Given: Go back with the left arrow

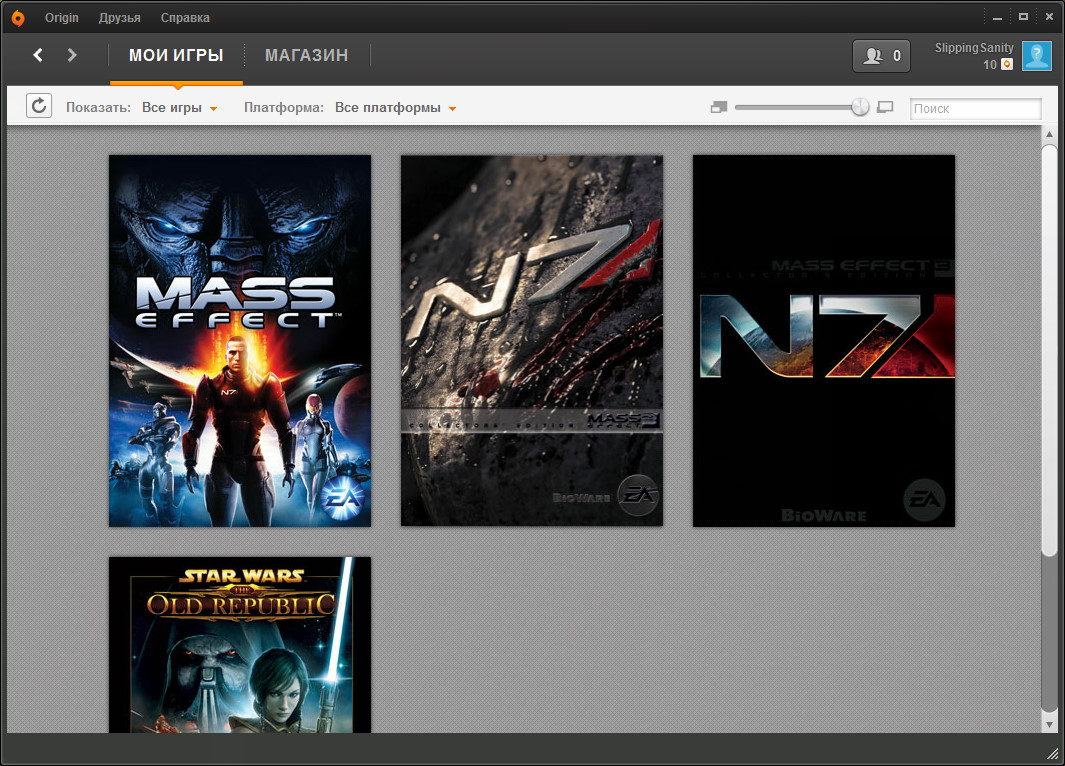Looking at the screenshot, I should [38, 55].
